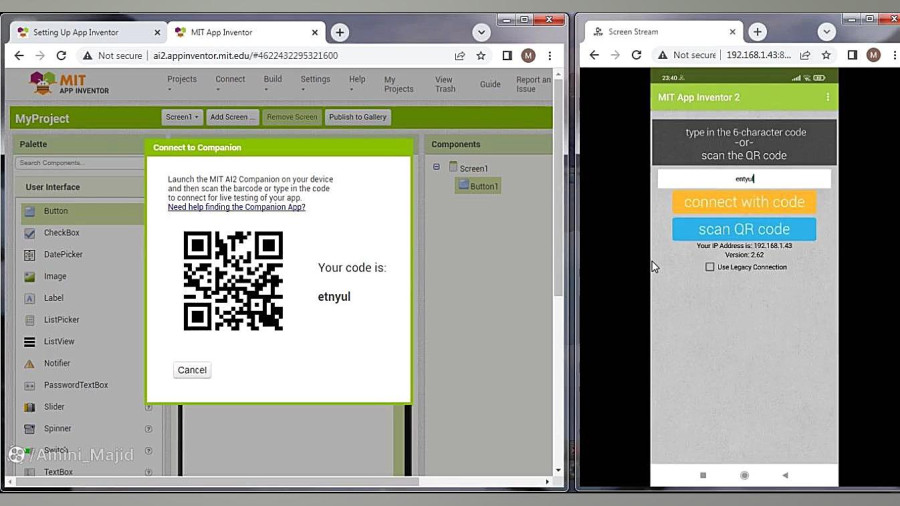900x506 pixels.
Task: Click the QR code image
Action: 233,281
